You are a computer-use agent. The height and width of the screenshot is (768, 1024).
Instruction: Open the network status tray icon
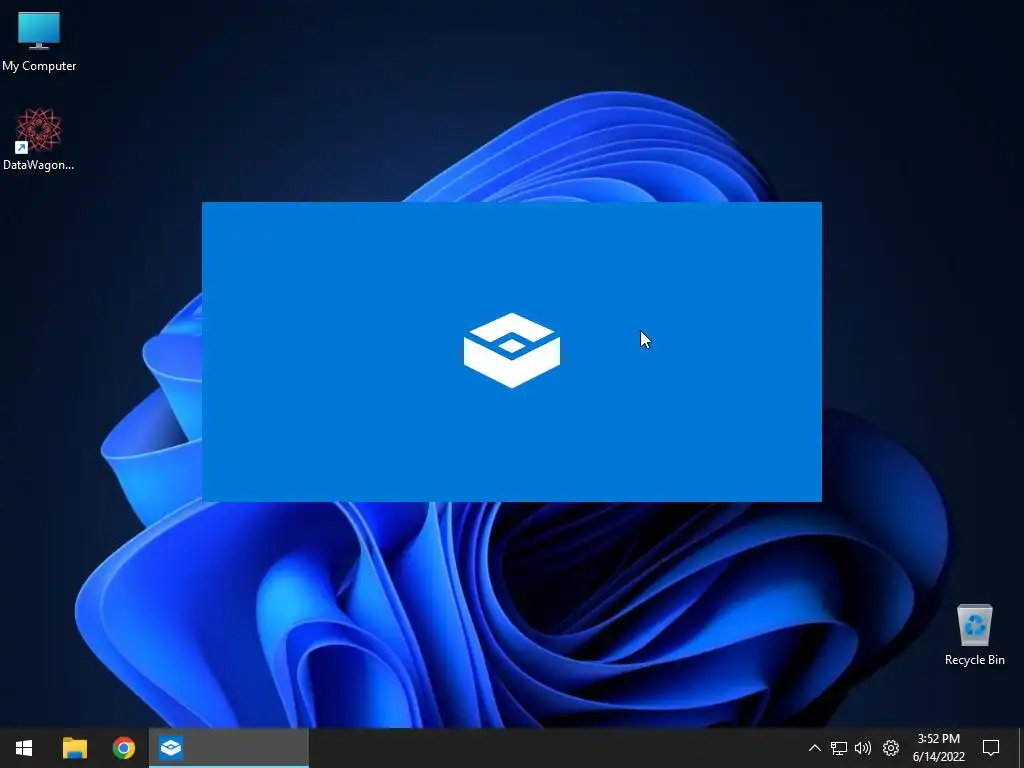(x=839, y=748)
